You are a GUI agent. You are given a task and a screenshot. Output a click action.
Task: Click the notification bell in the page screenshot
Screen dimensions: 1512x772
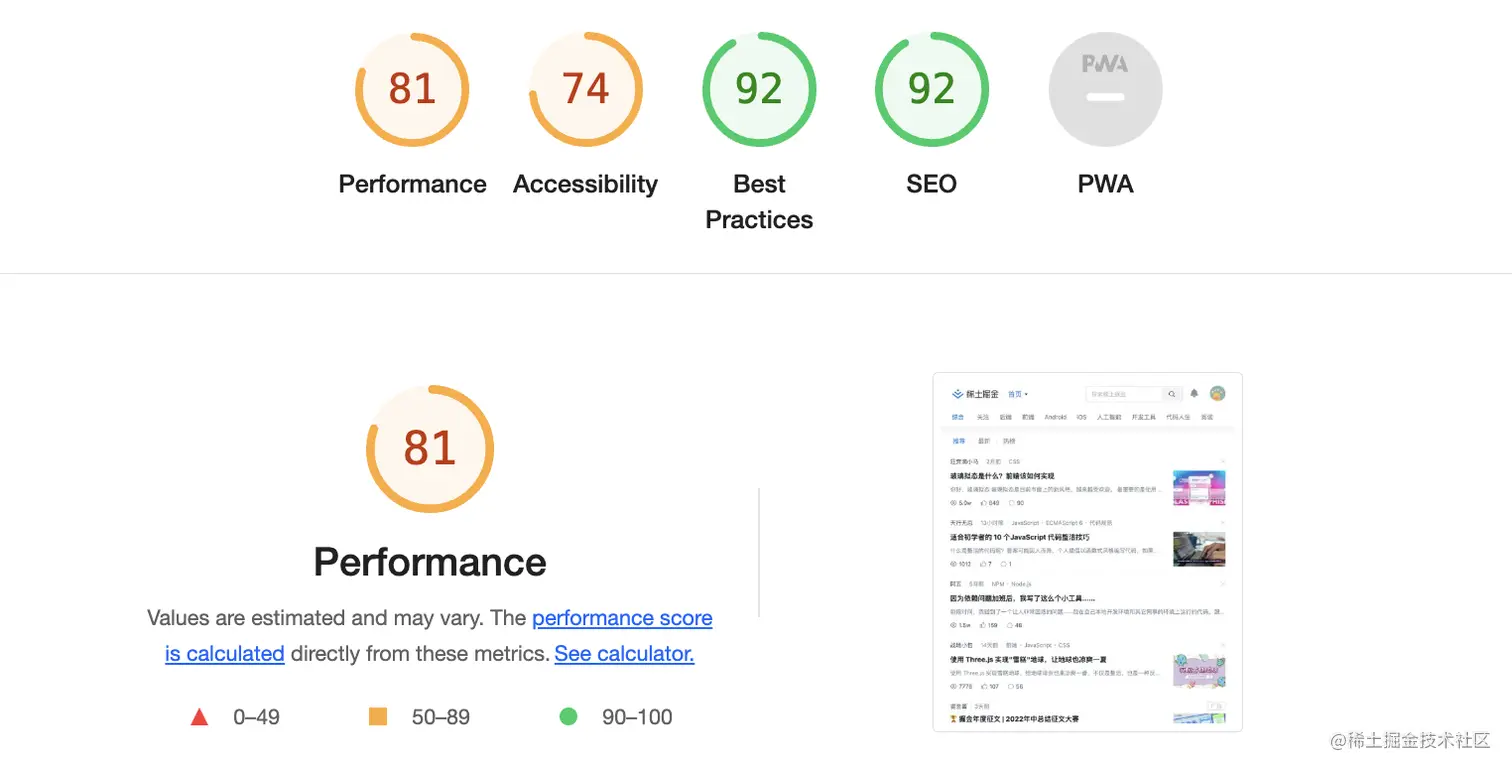coord(1194,394)
